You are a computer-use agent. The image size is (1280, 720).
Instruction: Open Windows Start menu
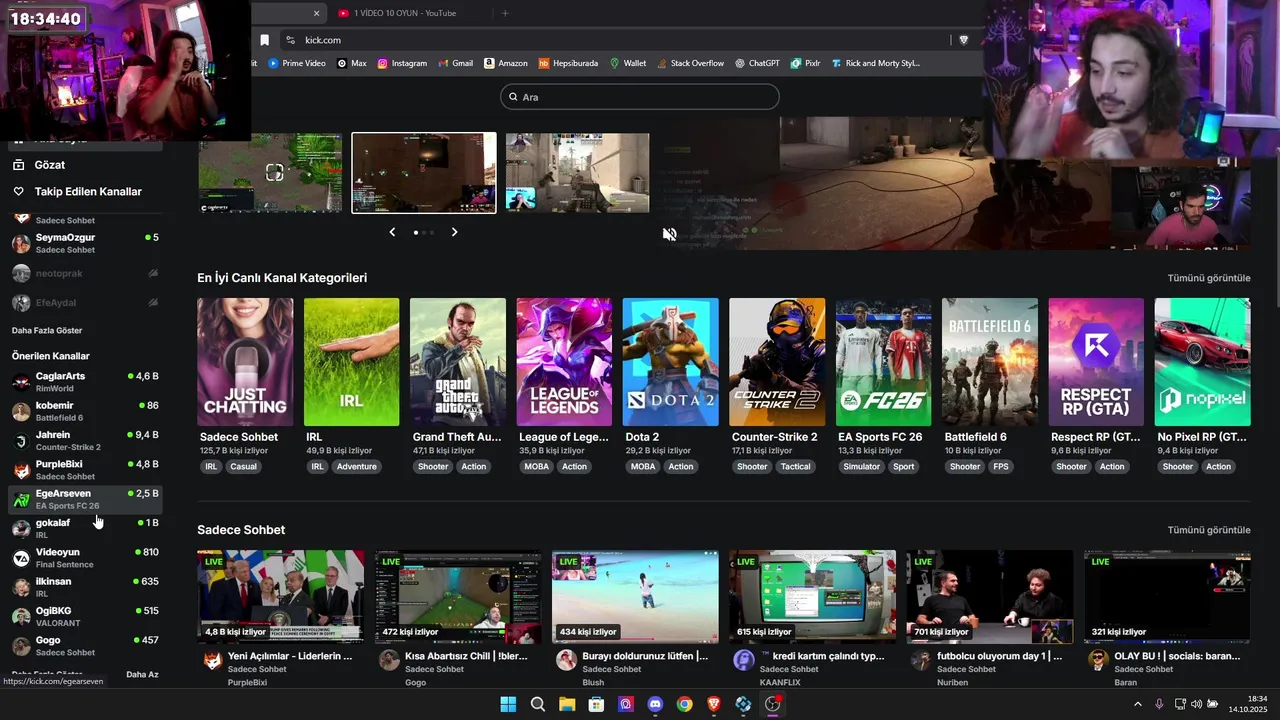point(508,704)
